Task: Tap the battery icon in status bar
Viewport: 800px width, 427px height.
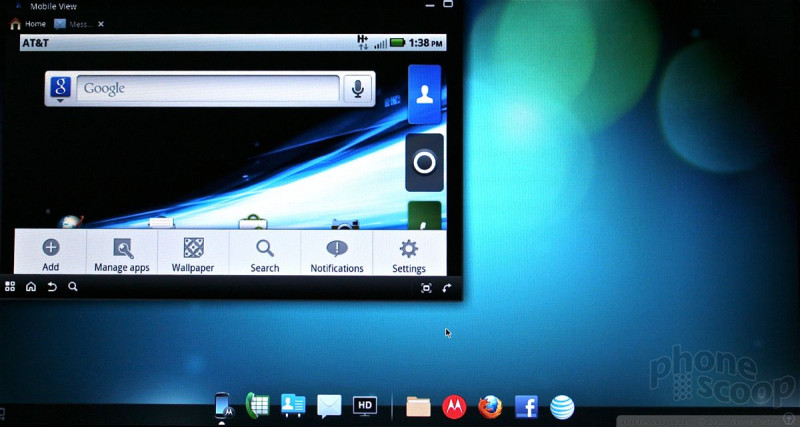Action: (397, 43)
